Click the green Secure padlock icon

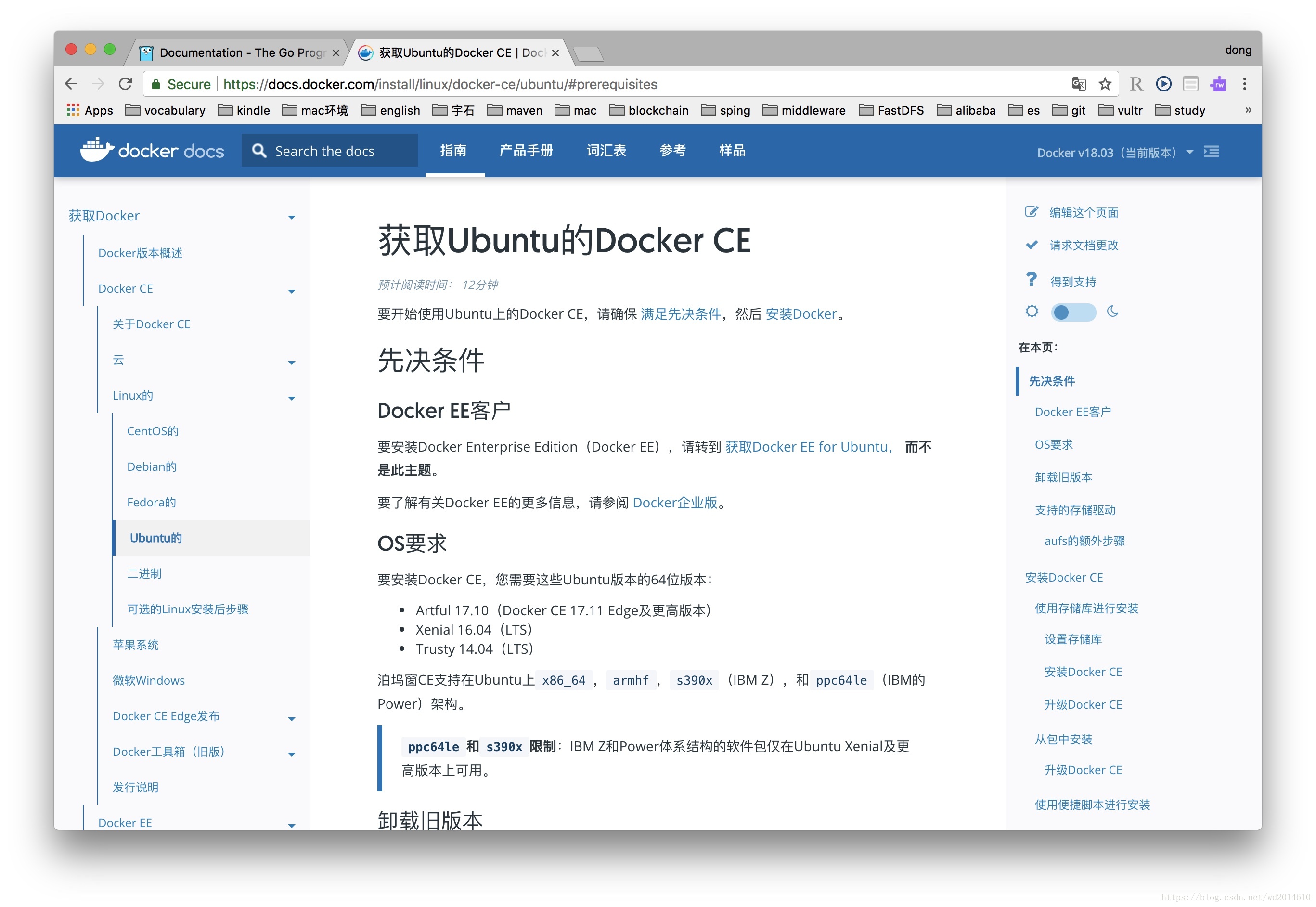pos(155,84)
